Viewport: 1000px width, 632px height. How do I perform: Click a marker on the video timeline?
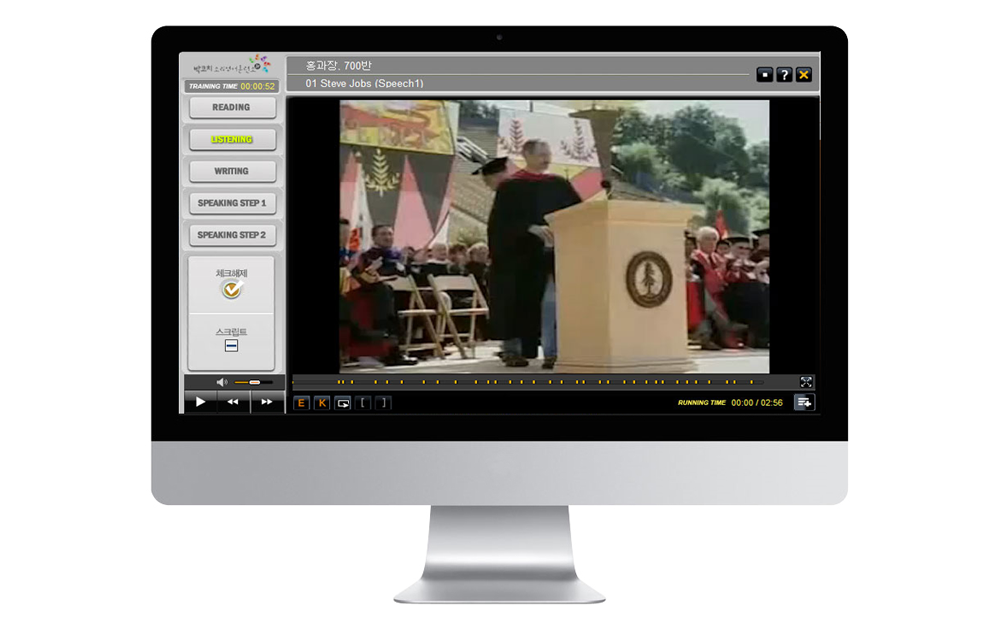pyautogui.click(x=422, y=382)
